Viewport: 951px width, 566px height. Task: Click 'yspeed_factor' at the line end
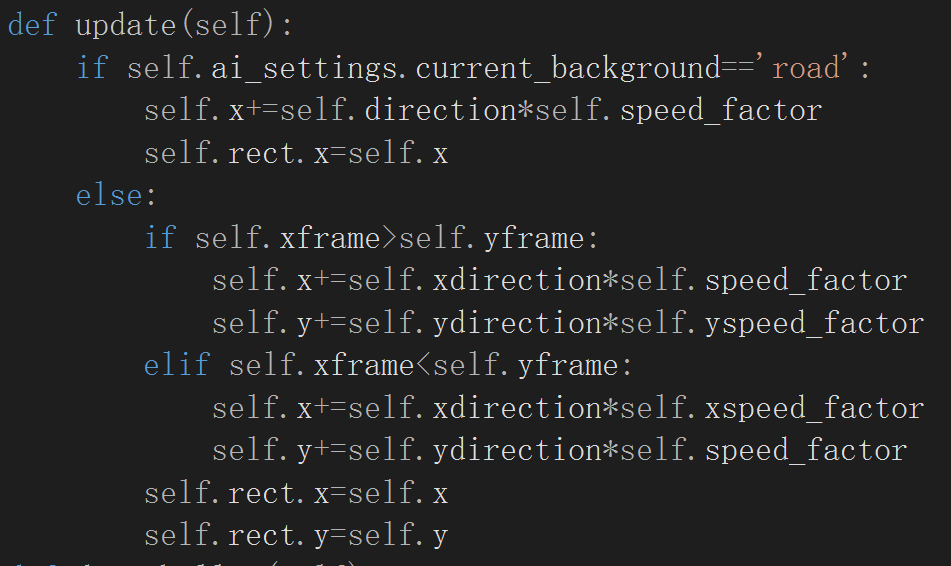815,323
